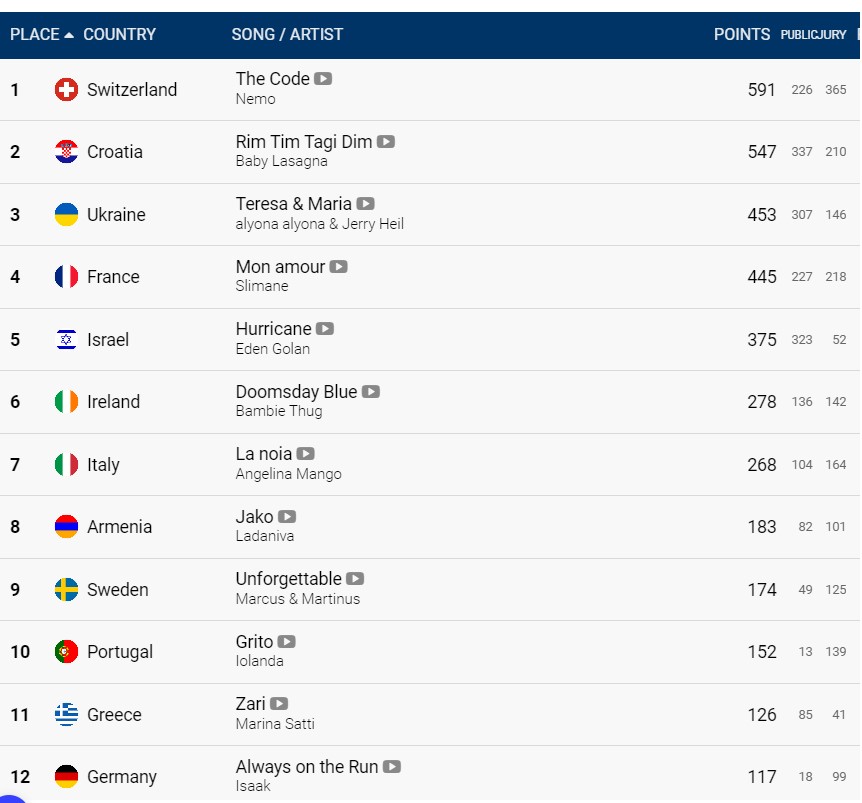Play Doomsday Blue video
This screenshot has width=862, height=803.
coord(371,391)
